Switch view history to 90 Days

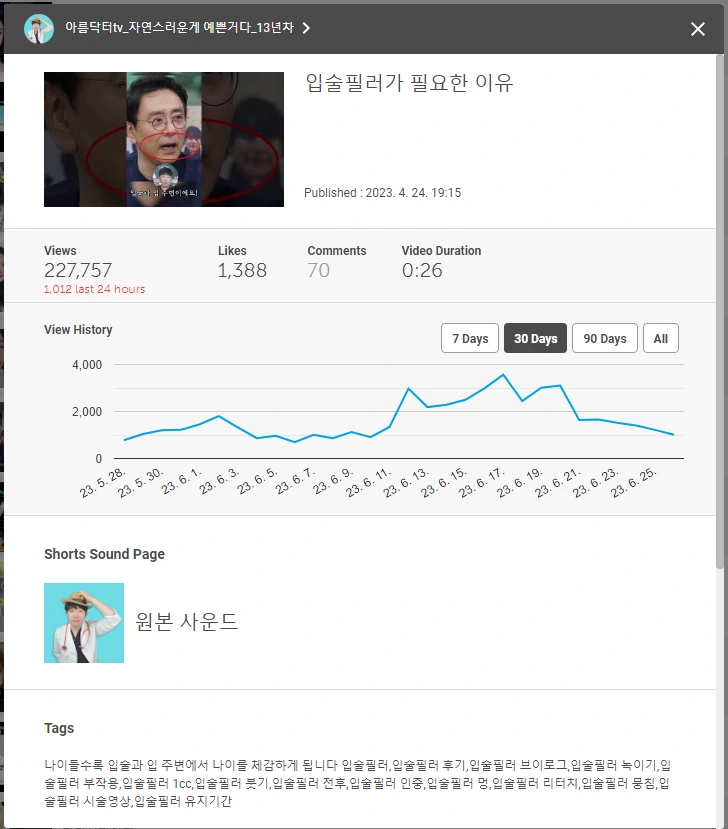[x=605, y=338]
